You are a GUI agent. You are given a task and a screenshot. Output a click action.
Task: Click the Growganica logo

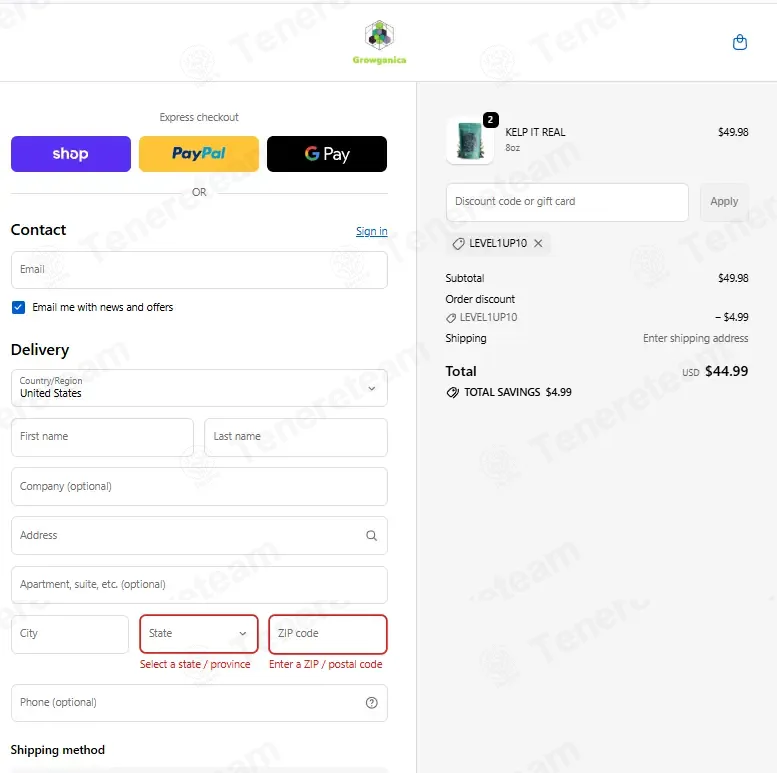(379, 42)
